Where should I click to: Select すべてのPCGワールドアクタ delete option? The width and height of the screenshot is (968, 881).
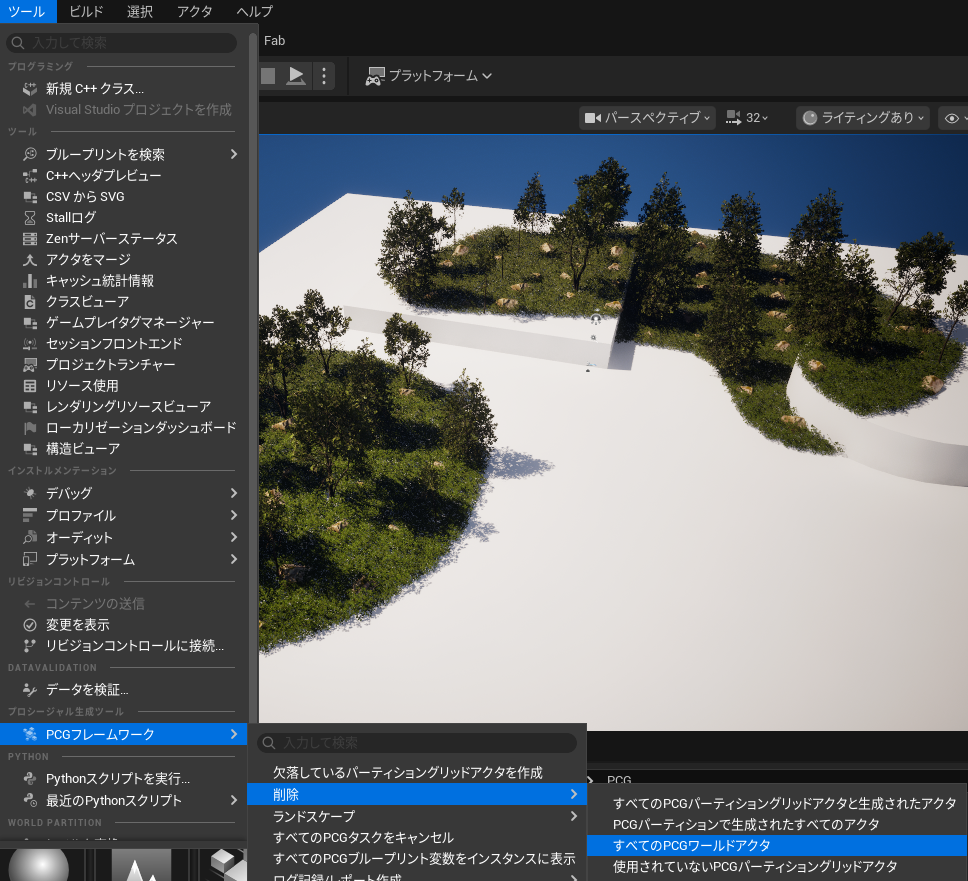(776, 846)
